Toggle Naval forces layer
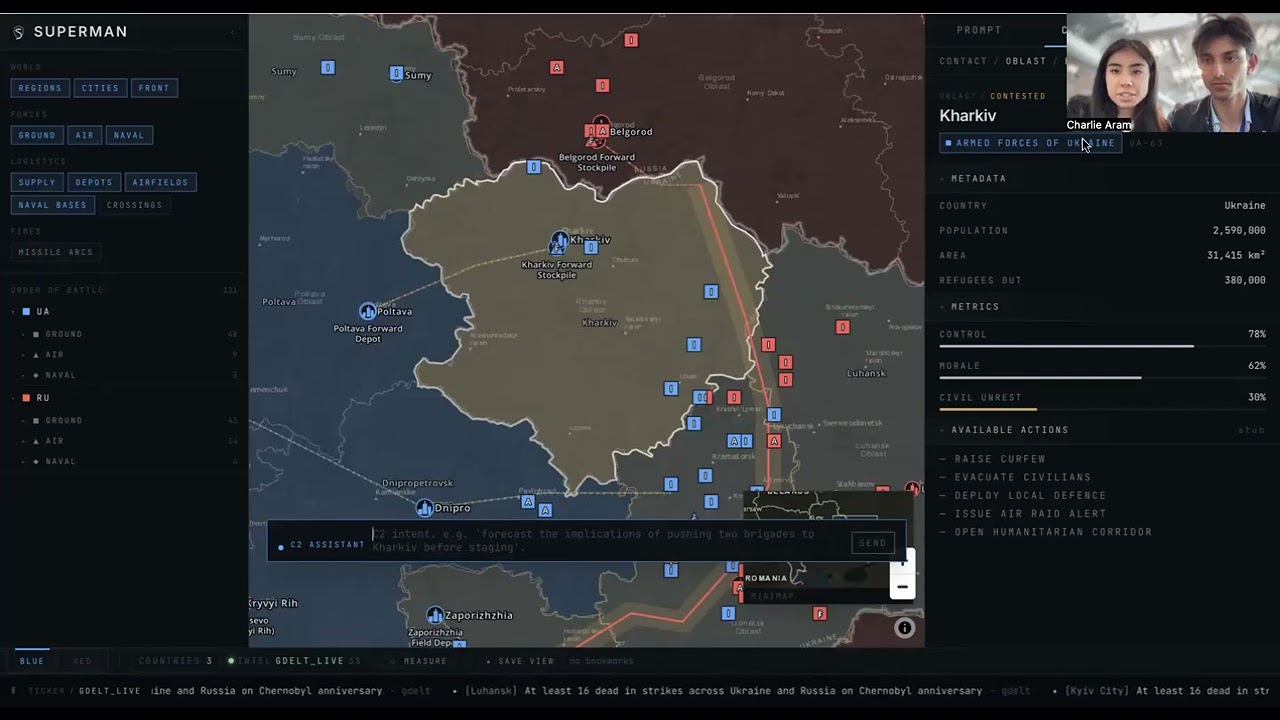Screen dimensions: 1280x720 click(129, 135)
